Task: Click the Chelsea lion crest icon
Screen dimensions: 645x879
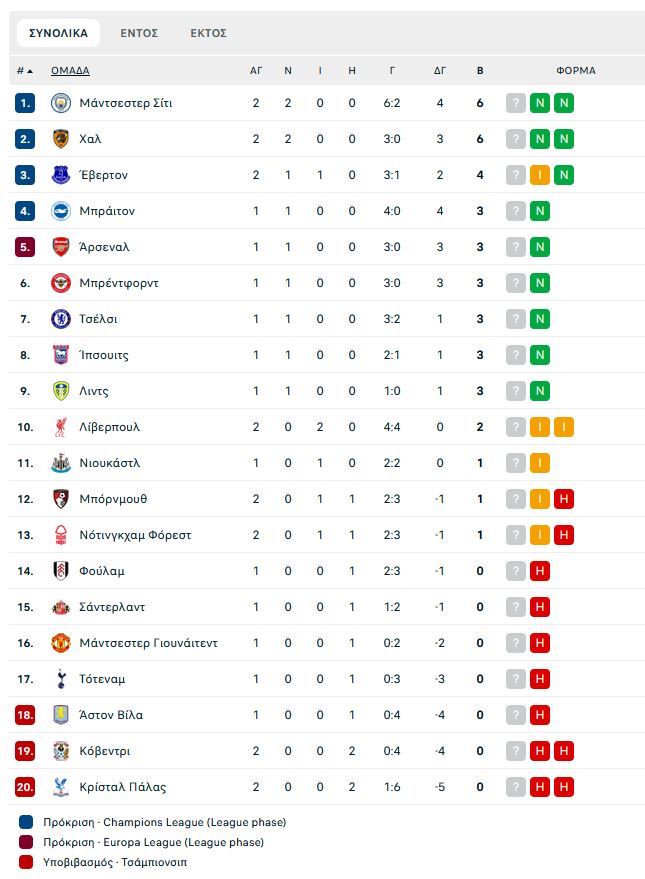Action: (x=61, y=319)
